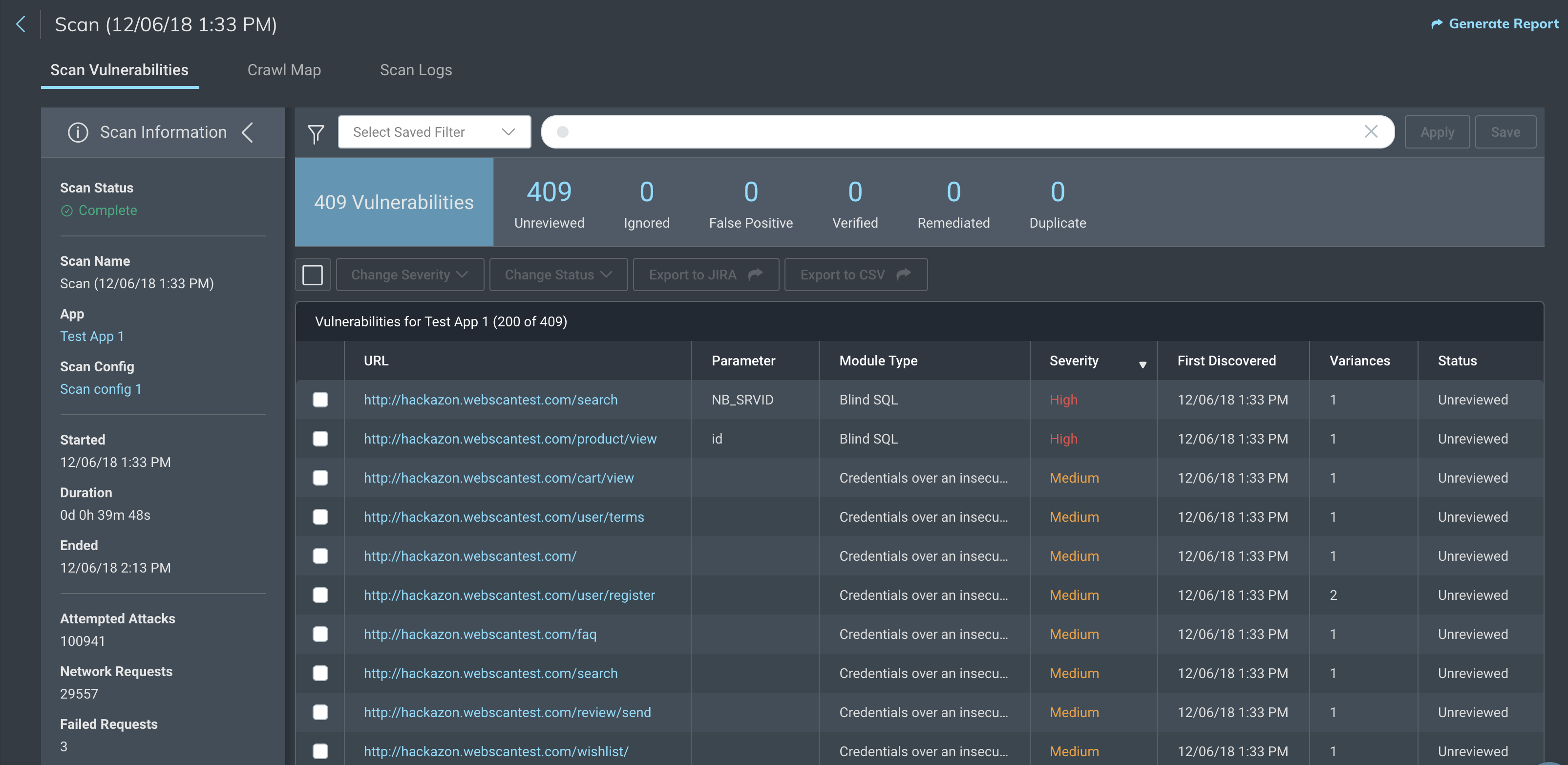This screenshot has width=1568, height=765.
Task: Select the 409 Vulnerabilities summary tile
Action: tap(394, 202)
